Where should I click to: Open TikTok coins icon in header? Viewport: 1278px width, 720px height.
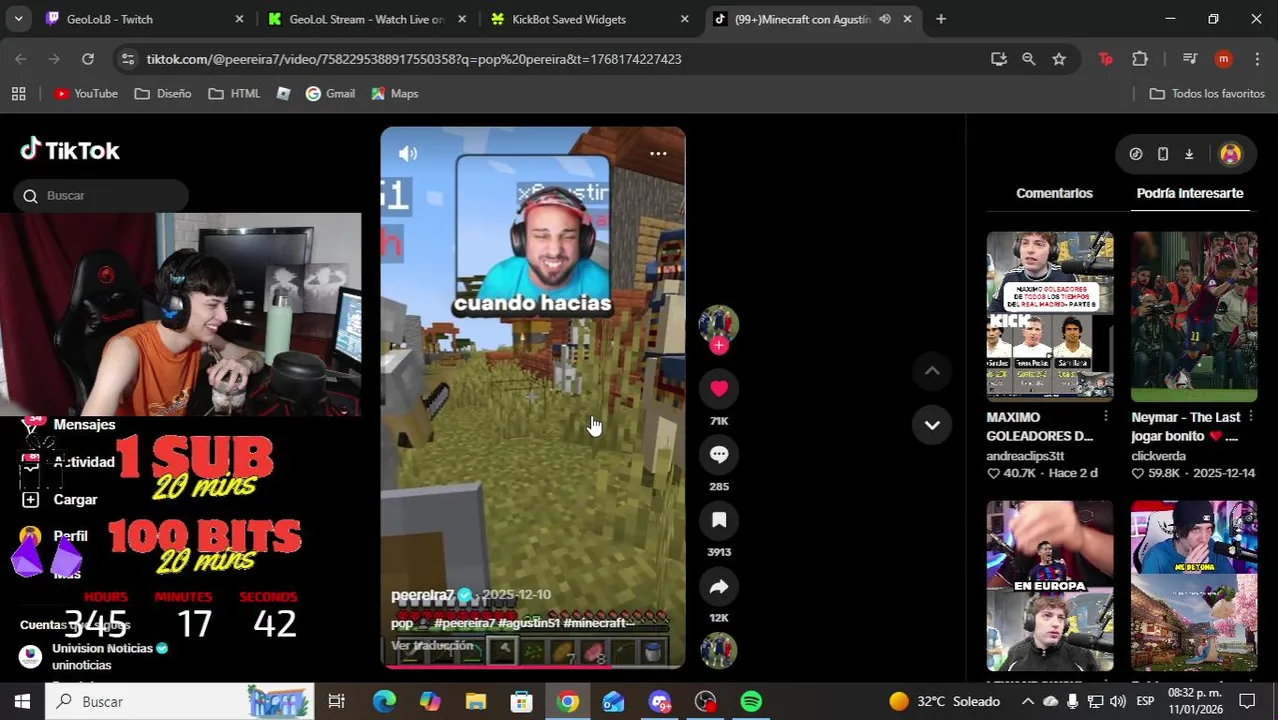1136,154
